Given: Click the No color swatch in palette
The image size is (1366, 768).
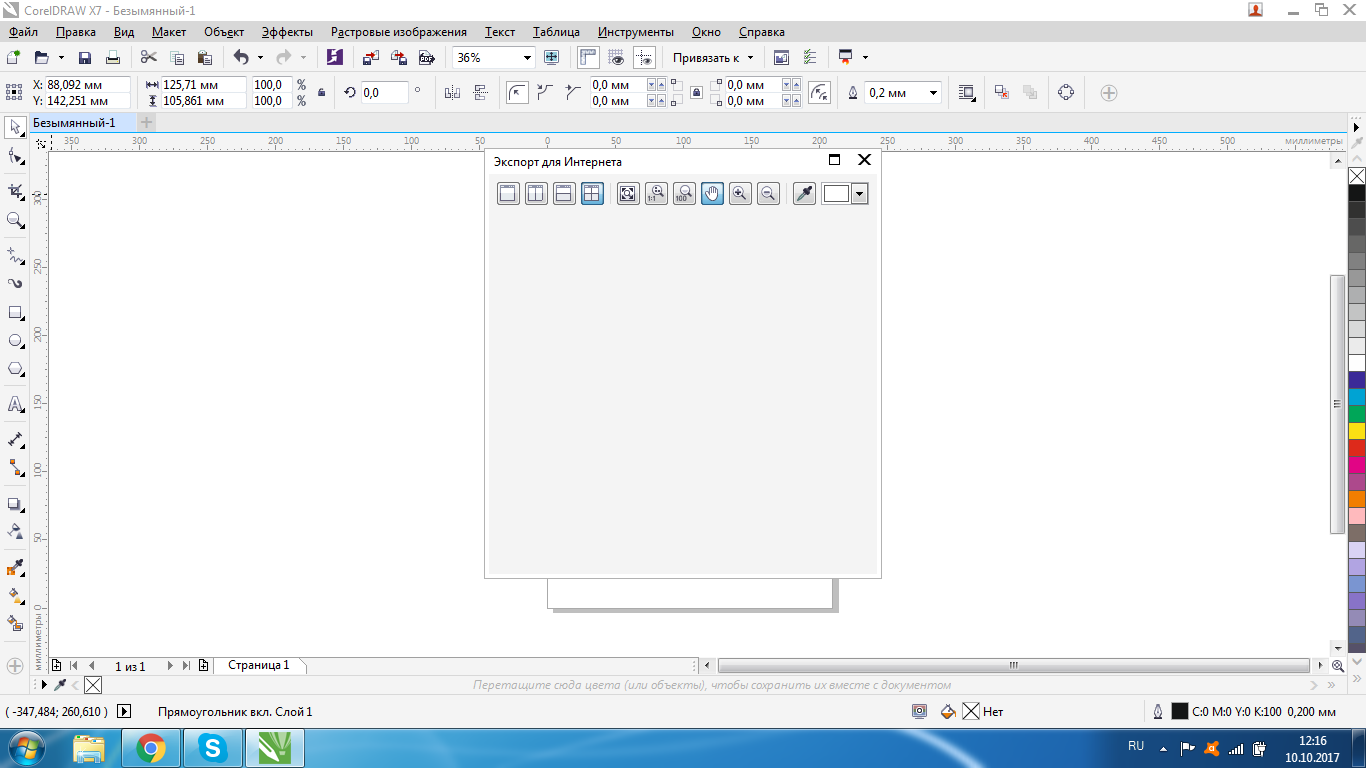Looking at the screenshot, I should [1357, 176].
